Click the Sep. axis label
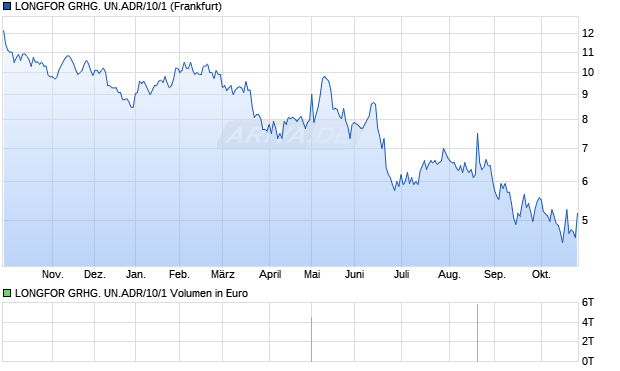 [495, 274]
